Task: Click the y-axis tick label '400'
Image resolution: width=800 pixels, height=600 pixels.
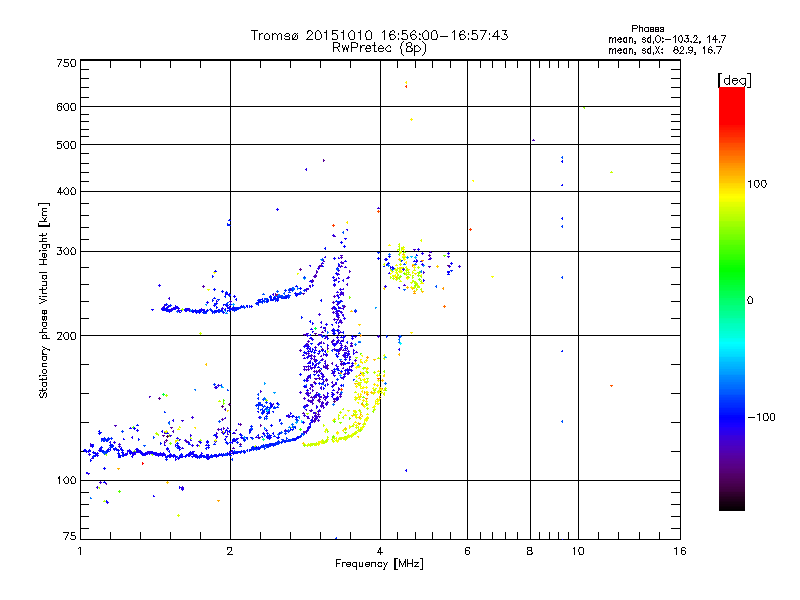Action: click(66, 191)
